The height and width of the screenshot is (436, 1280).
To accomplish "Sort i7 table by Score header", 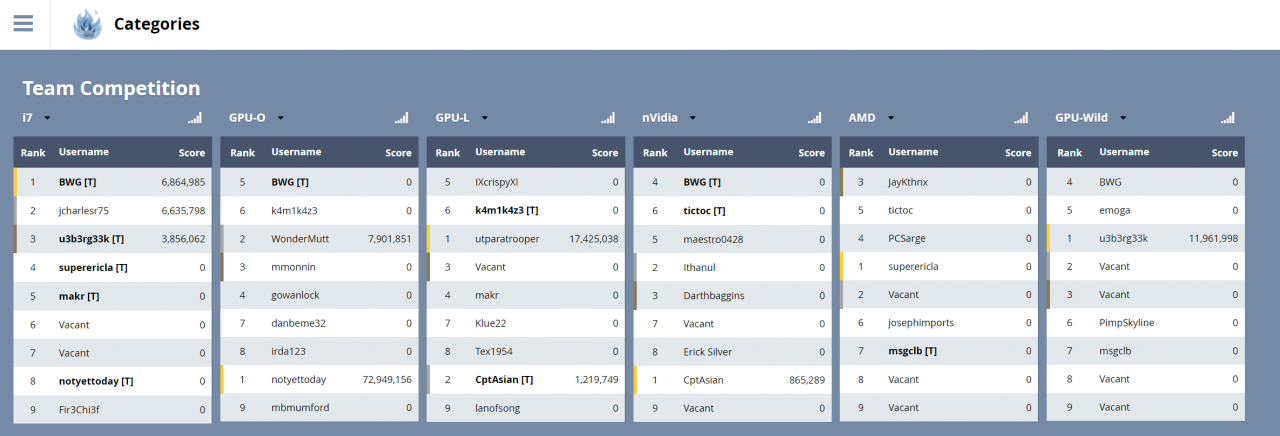I will pos(190,153).
